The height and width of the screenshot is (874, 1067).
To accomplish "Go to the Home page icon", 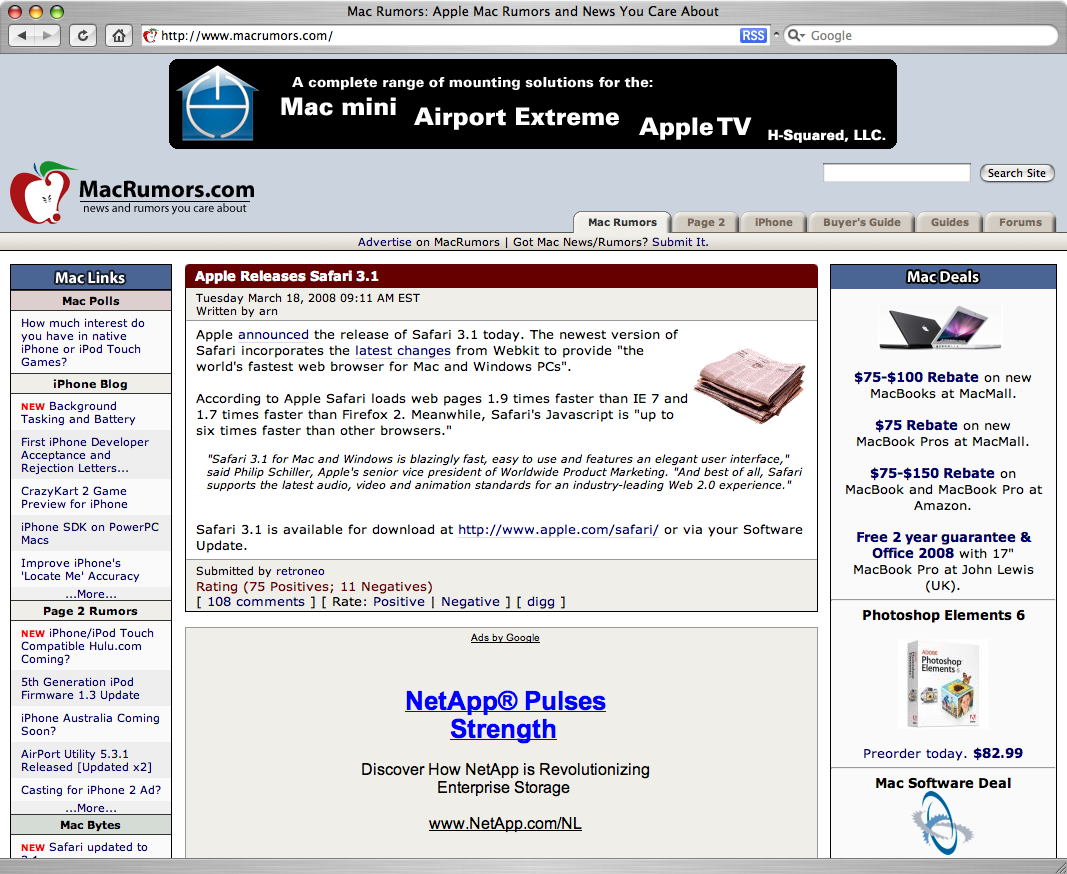I will [118, 35].
